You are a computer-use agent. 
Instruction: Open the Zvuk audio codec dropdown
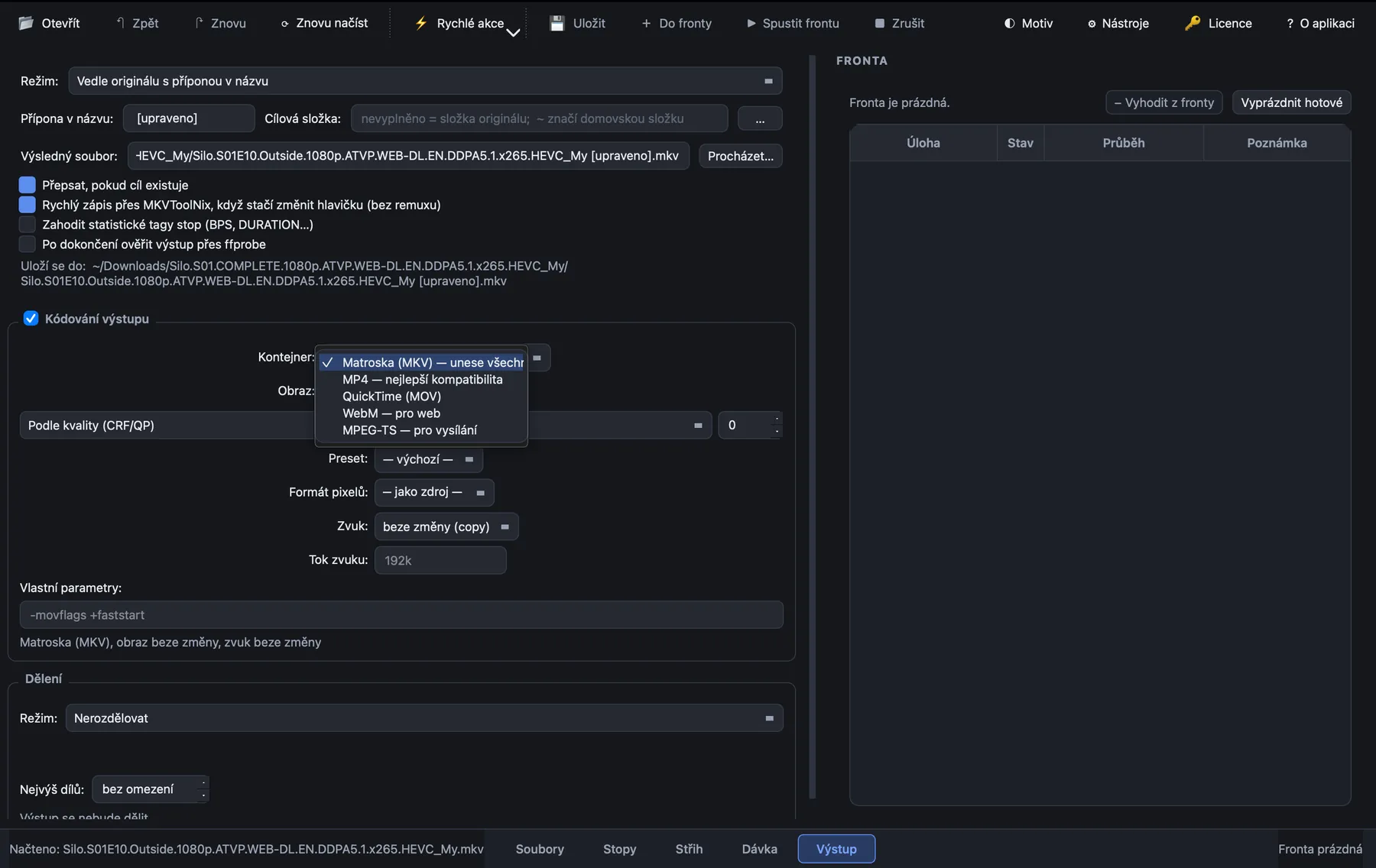pyautogui.click(x=446, y=526)
